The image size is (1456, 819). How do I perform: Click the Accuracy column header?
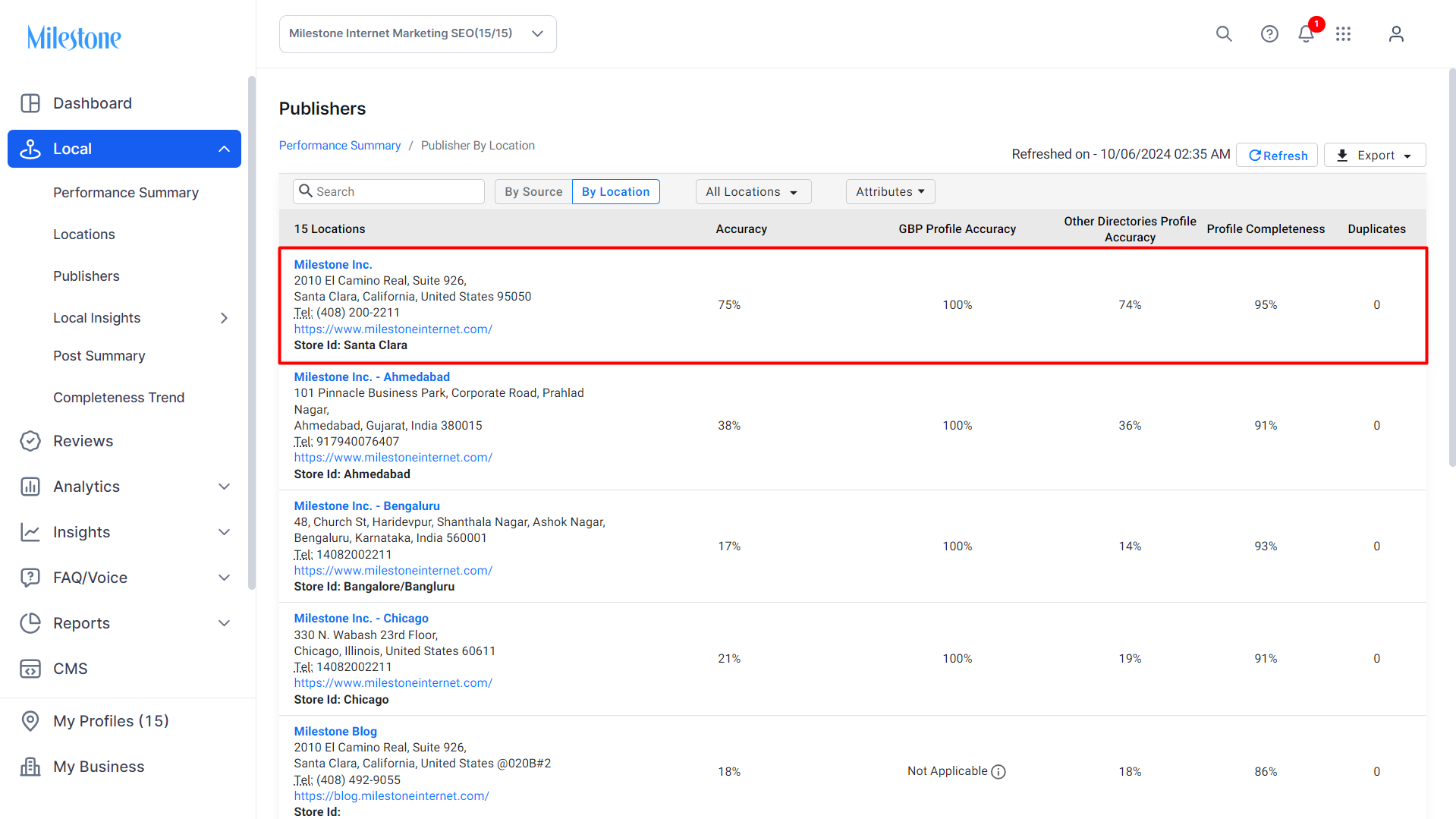741,229
